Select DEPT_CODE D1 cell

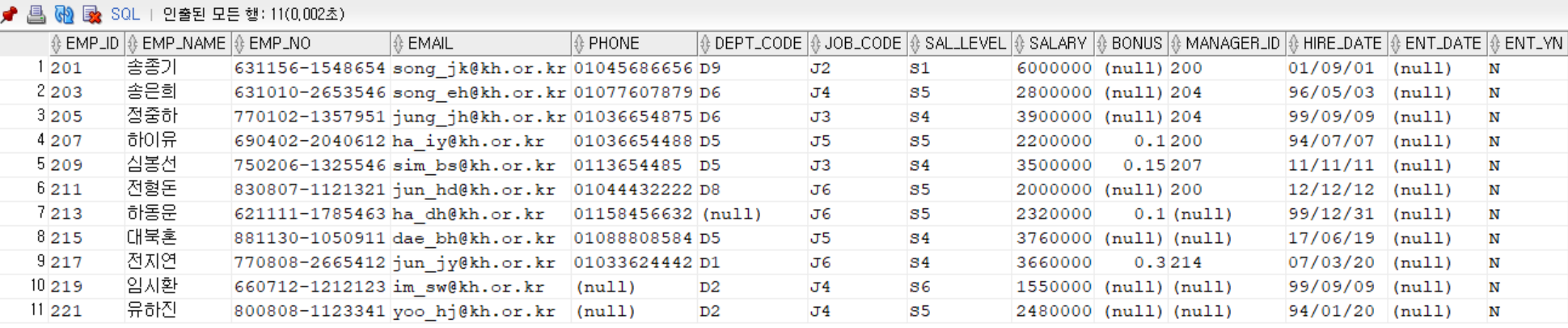[752, 262]
